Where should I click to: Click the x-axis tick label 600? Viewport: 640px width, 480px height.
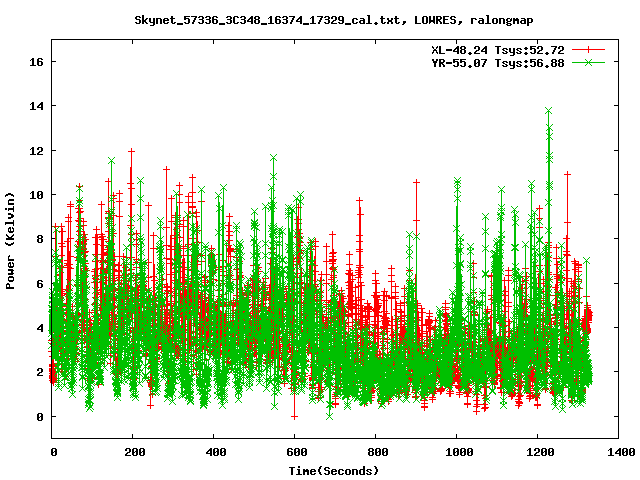[296, 452]
